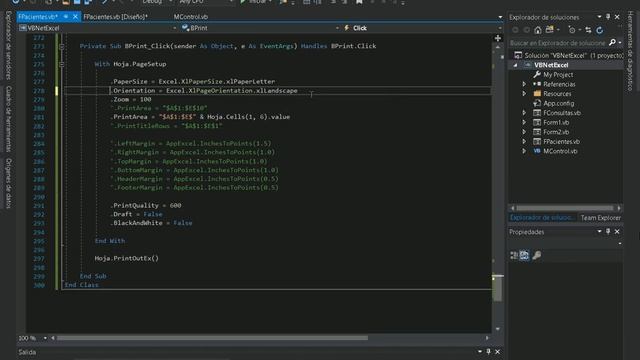Open the Any CPU platform dropdown
Screen dimensions: 640x360
click(x=231, y=2)
